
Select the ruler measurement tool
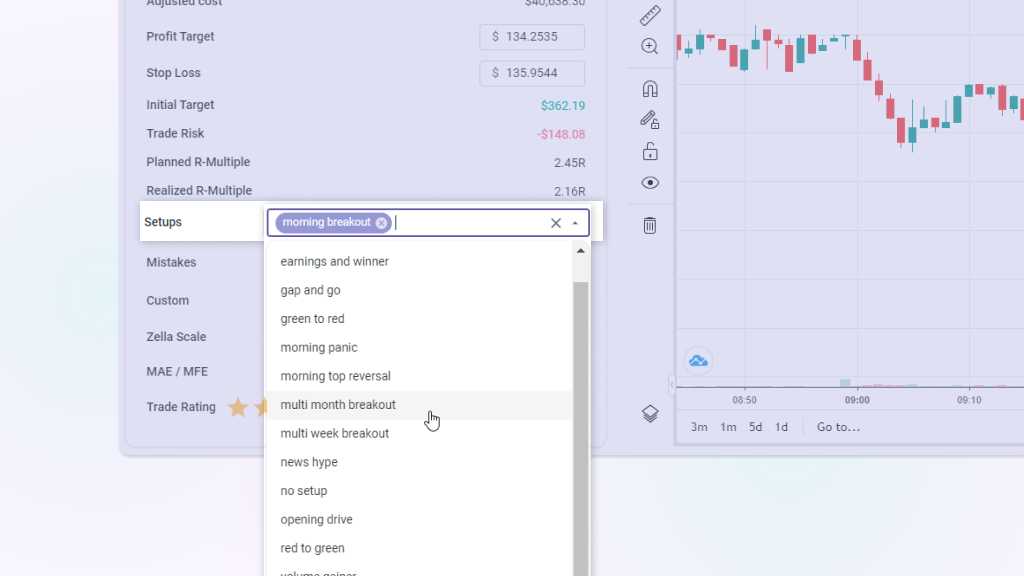[x=650, y=16]
